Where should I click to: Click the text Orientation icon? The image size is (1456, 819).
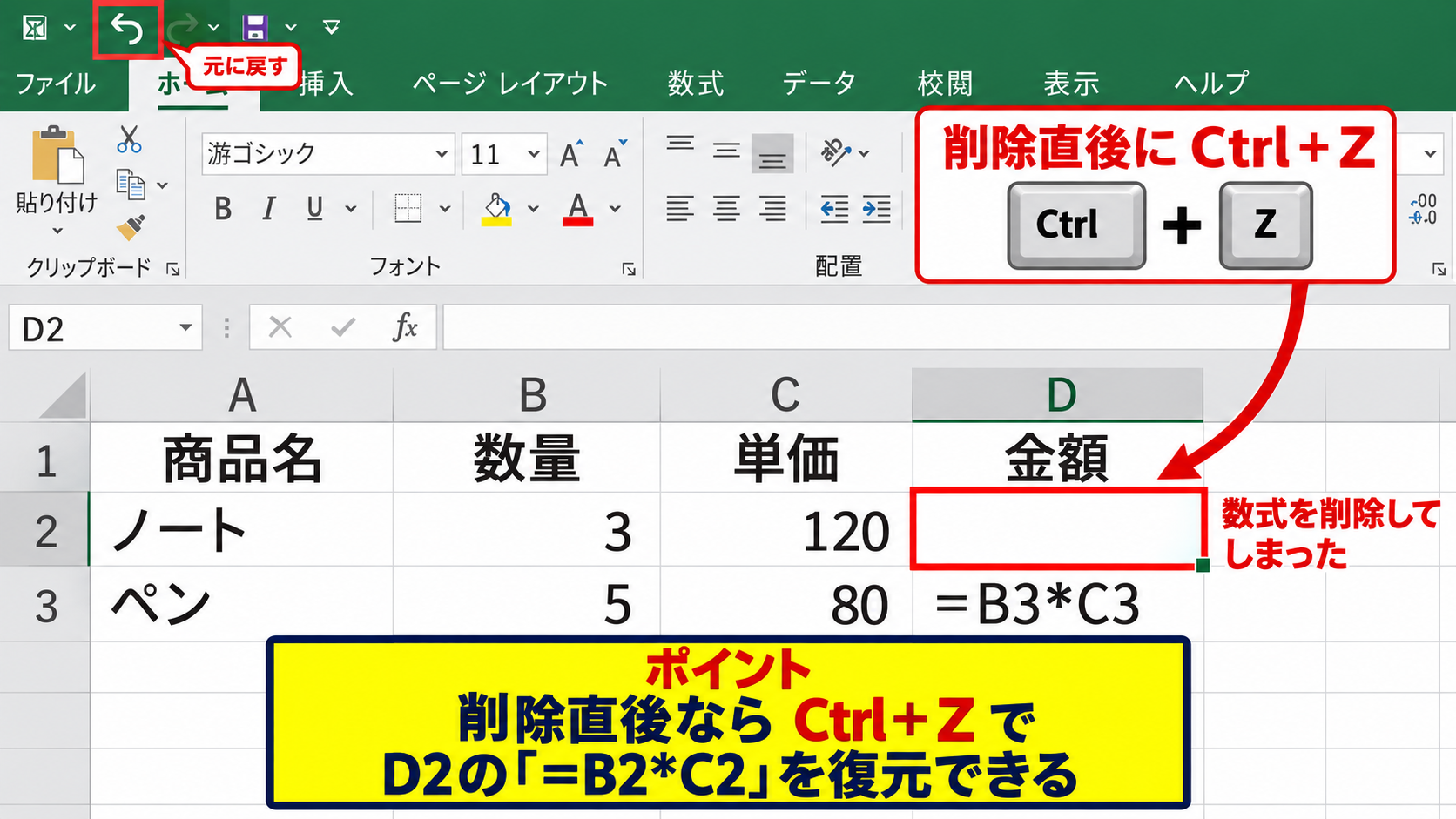[x=835, y=152]
